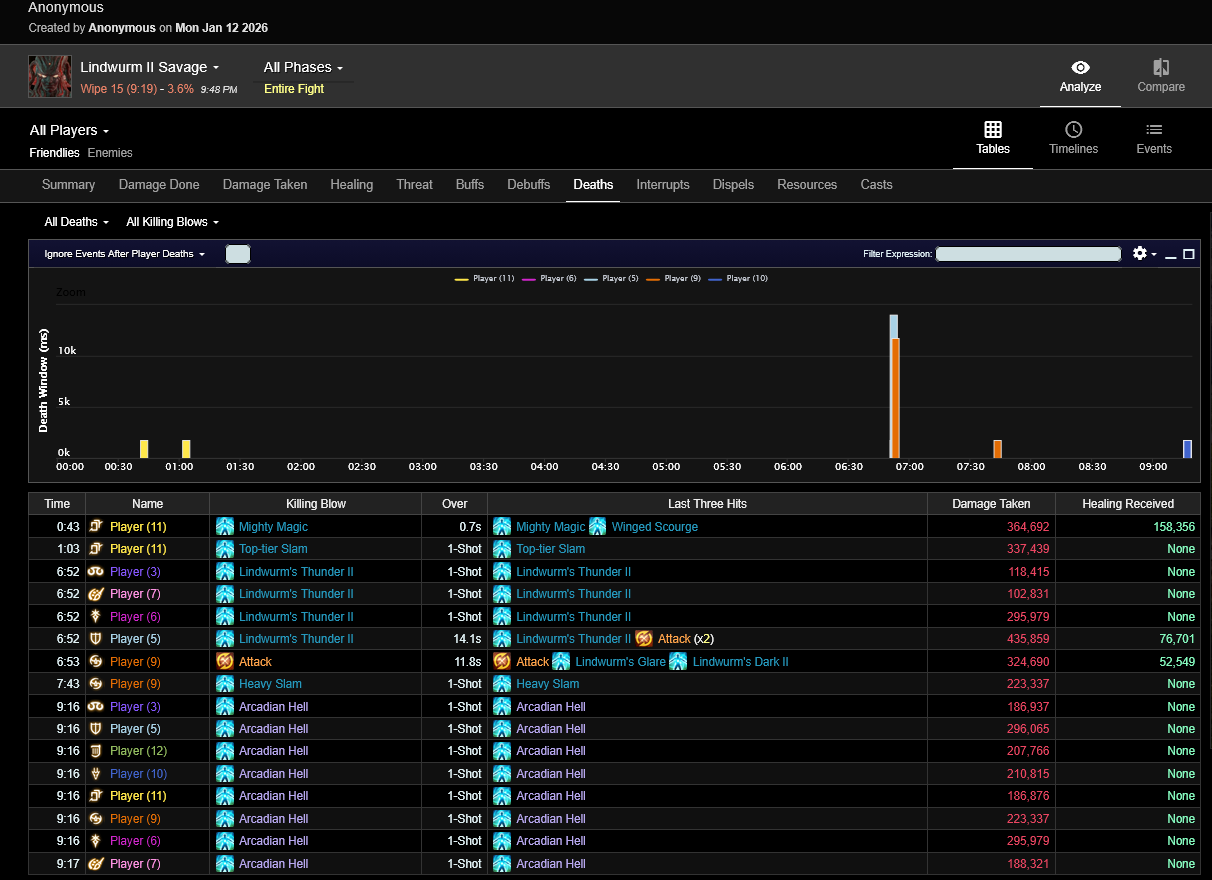This screenshot has width=1212, height=880.
Task: Click the Lindwurm II Savage boss thumbnail
Action: click(x=50, y=76)
